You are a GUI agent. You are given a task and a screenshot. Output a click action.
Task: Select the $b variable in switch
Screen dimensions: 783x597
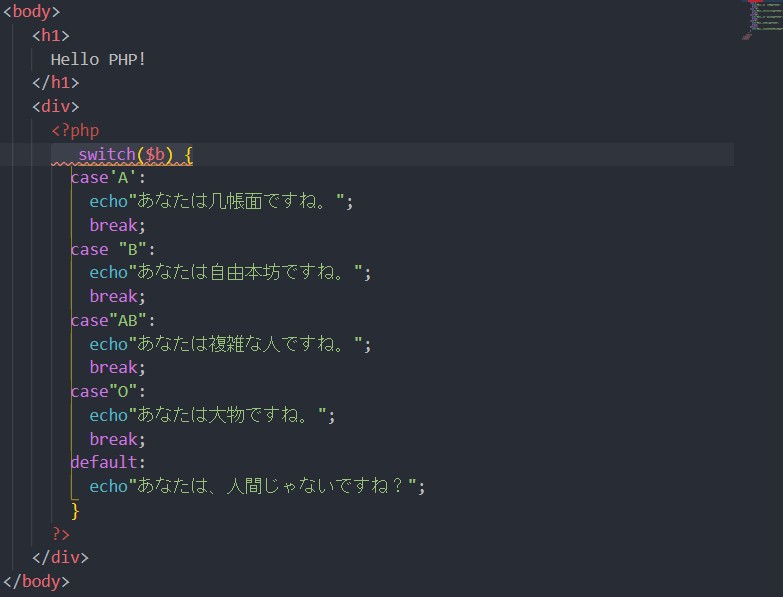coord(155,155)
